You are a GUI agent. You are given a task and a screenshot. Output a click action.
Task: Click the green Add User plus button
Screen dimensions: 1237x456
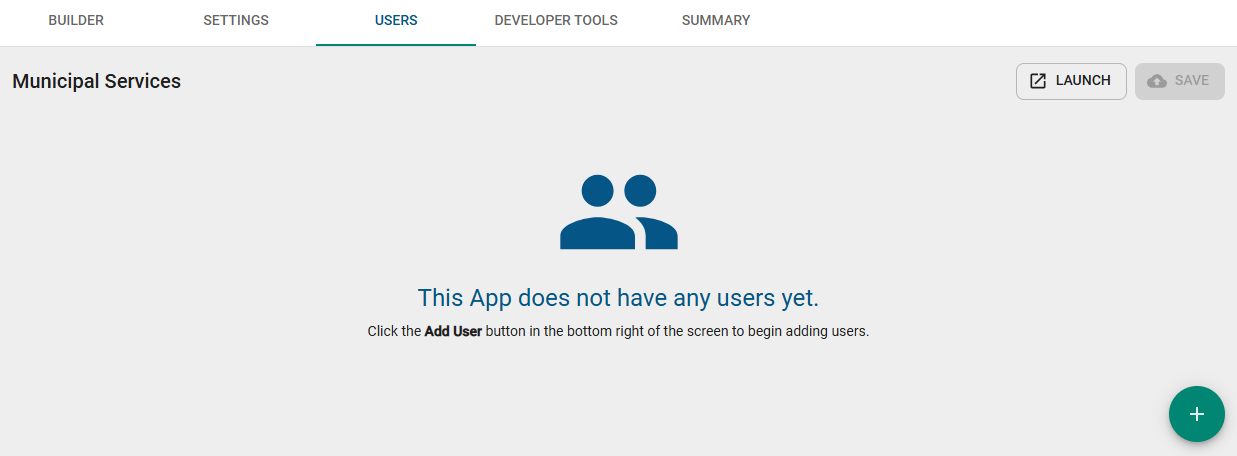tap(1197, 414)
